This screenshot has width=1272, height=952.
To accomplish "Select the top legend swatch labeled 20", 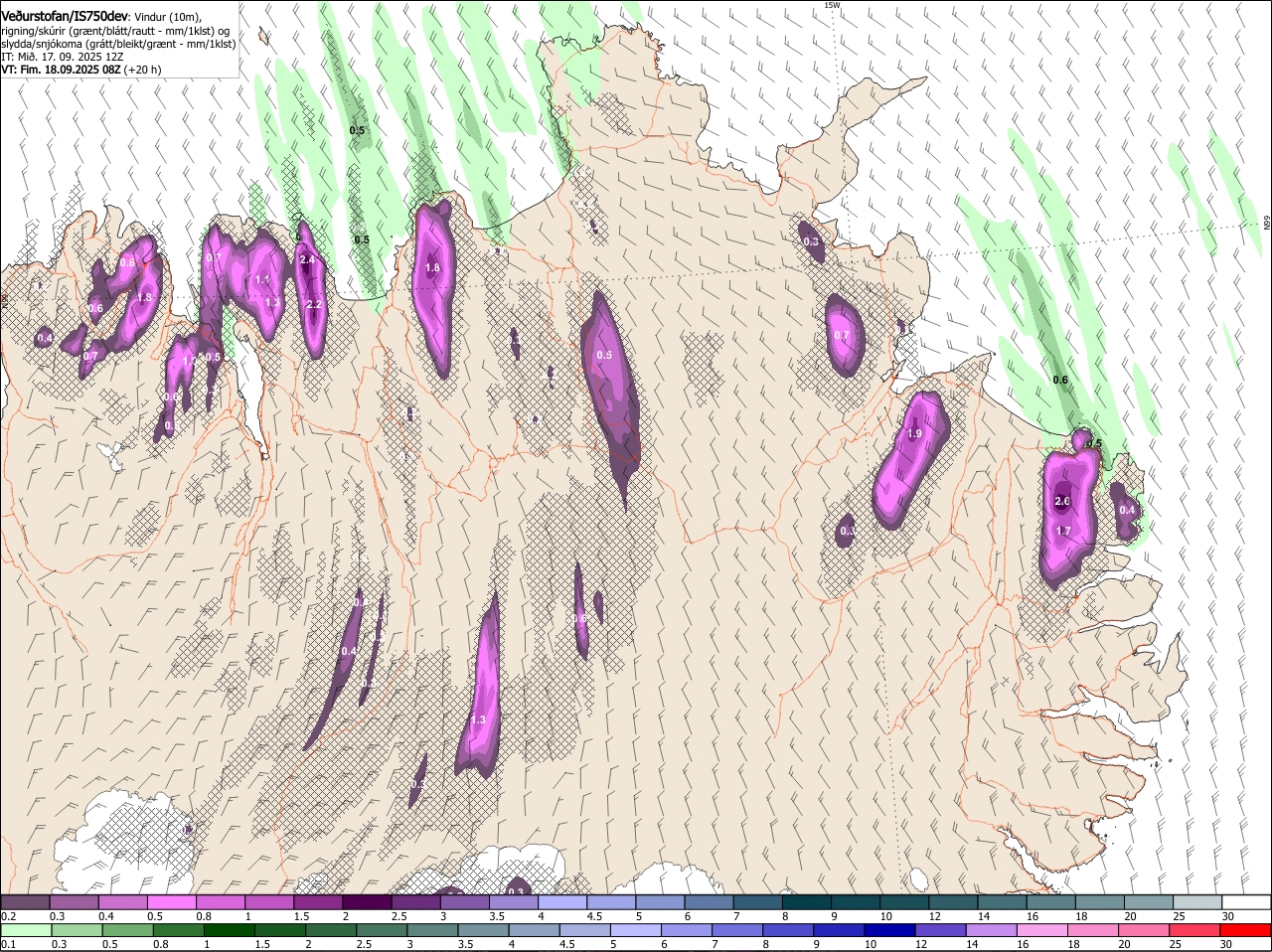I will click(1149, 902).
